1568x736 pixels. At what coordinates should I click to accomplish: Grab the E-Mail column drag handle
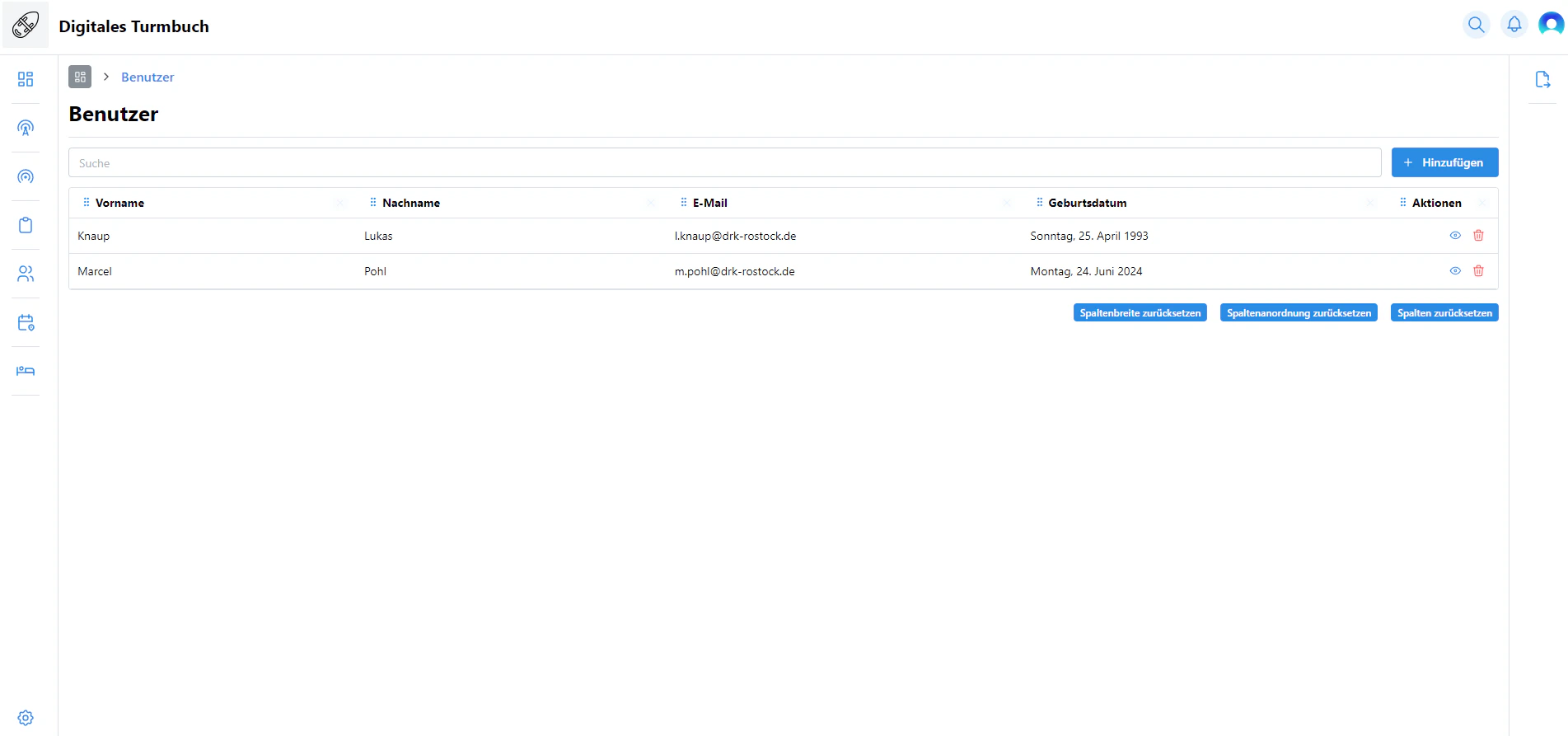point(684,203)
